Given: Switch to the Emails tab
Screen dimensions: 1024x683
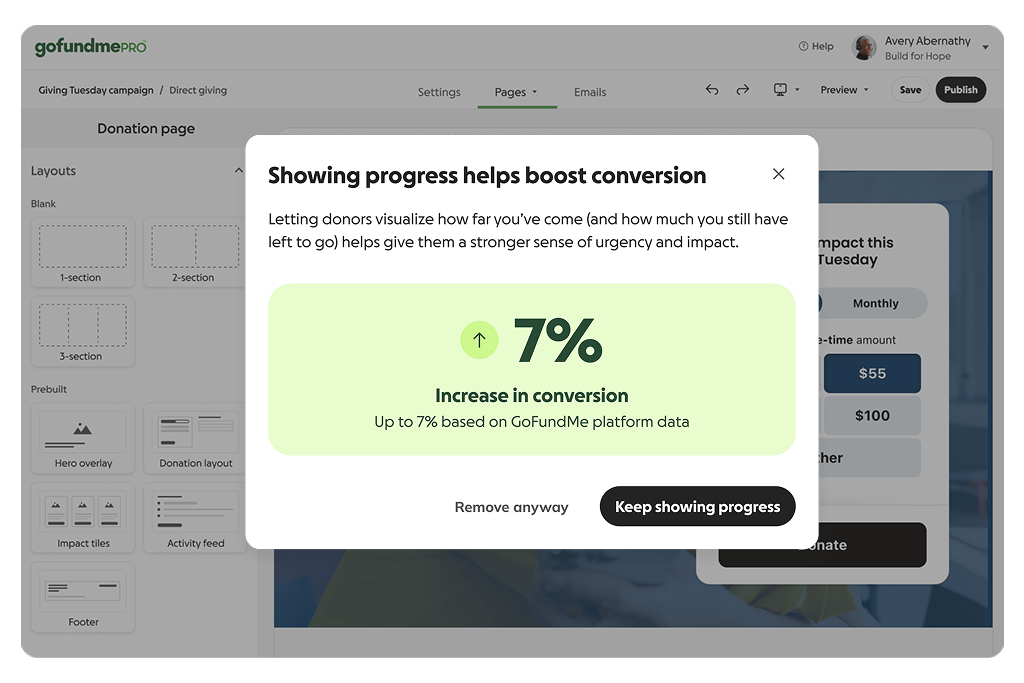Looking at the screenshot, I should (x=590, y=92).
